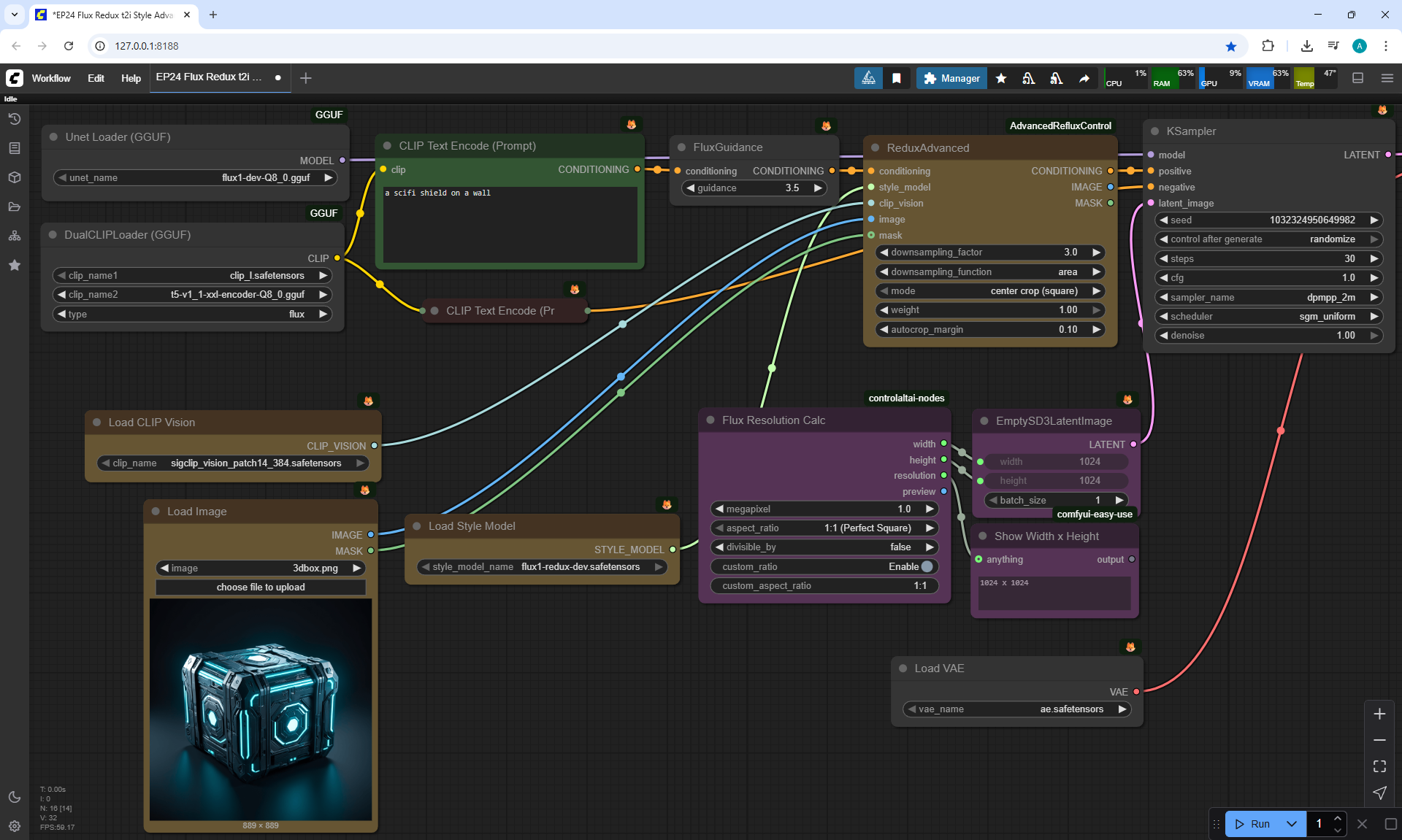Click fit view icon in canvas controls

pos(1379,766)
